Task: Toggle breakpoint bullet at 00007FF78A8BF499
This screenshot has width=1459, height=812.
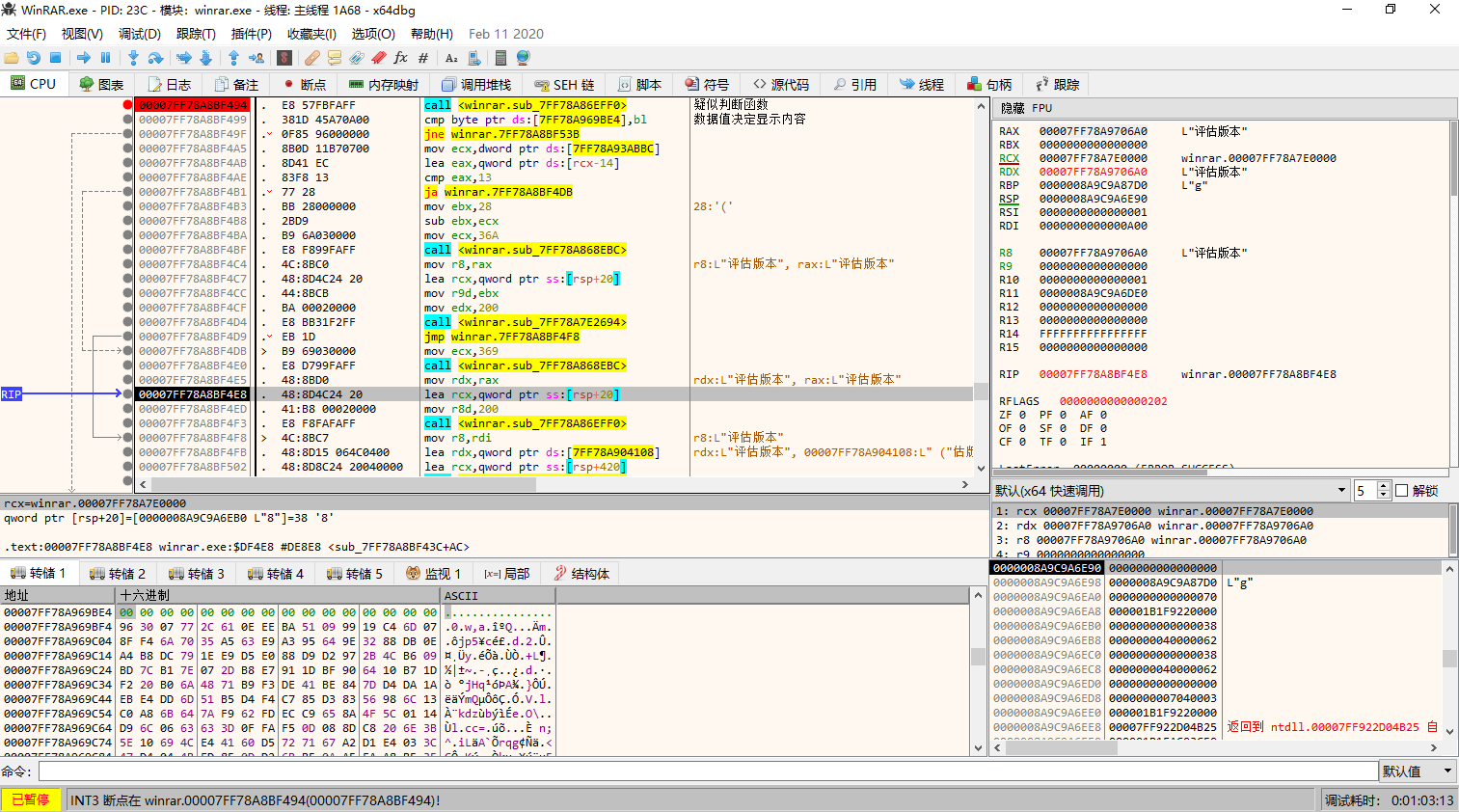Action: coord(127,120)
